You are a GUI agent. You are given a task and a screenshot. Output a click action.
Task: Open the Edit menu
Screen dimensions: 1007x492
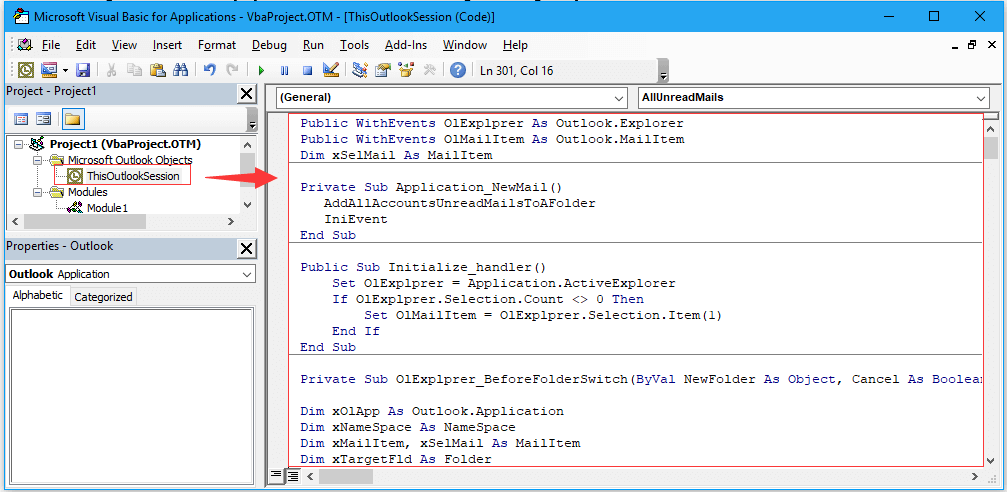pyautogui.click(x=85, y=45)
